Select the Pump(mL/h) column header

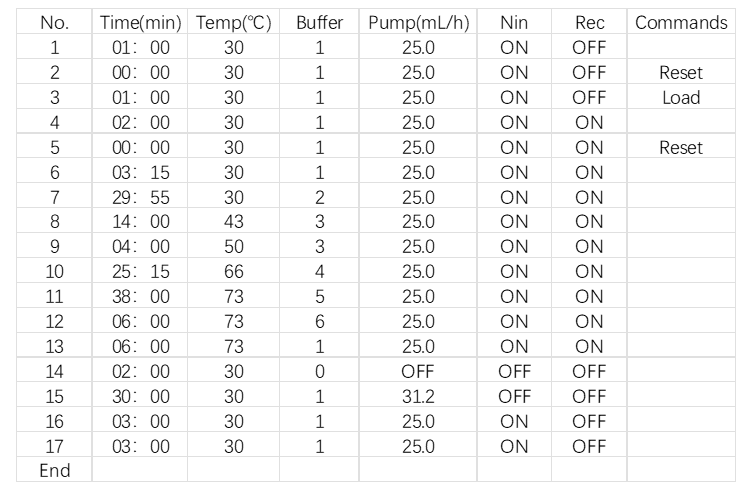point(419,22)
